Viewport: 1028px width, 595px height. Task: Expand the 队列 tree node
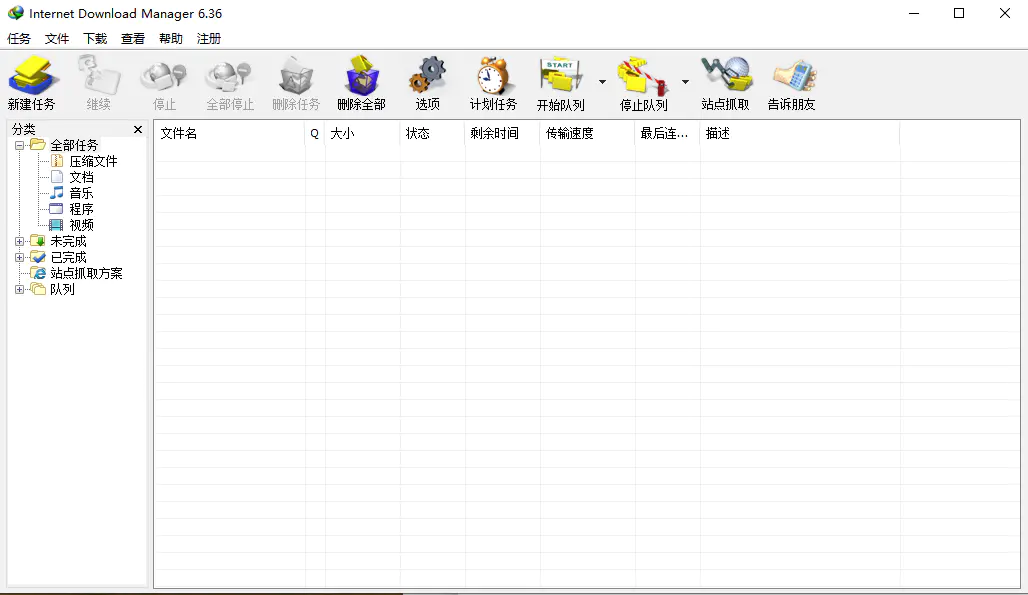tap(20, 289)
